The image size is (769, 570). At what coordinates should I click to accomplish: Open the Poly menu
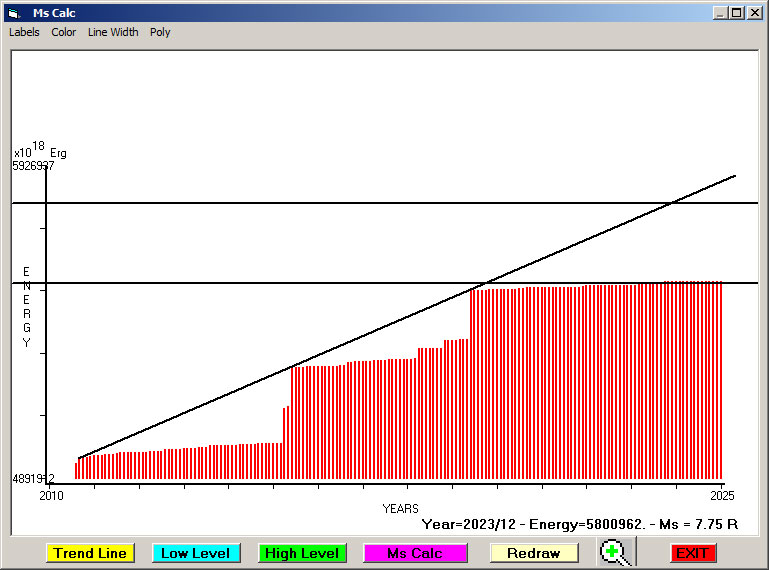point(160,32)
